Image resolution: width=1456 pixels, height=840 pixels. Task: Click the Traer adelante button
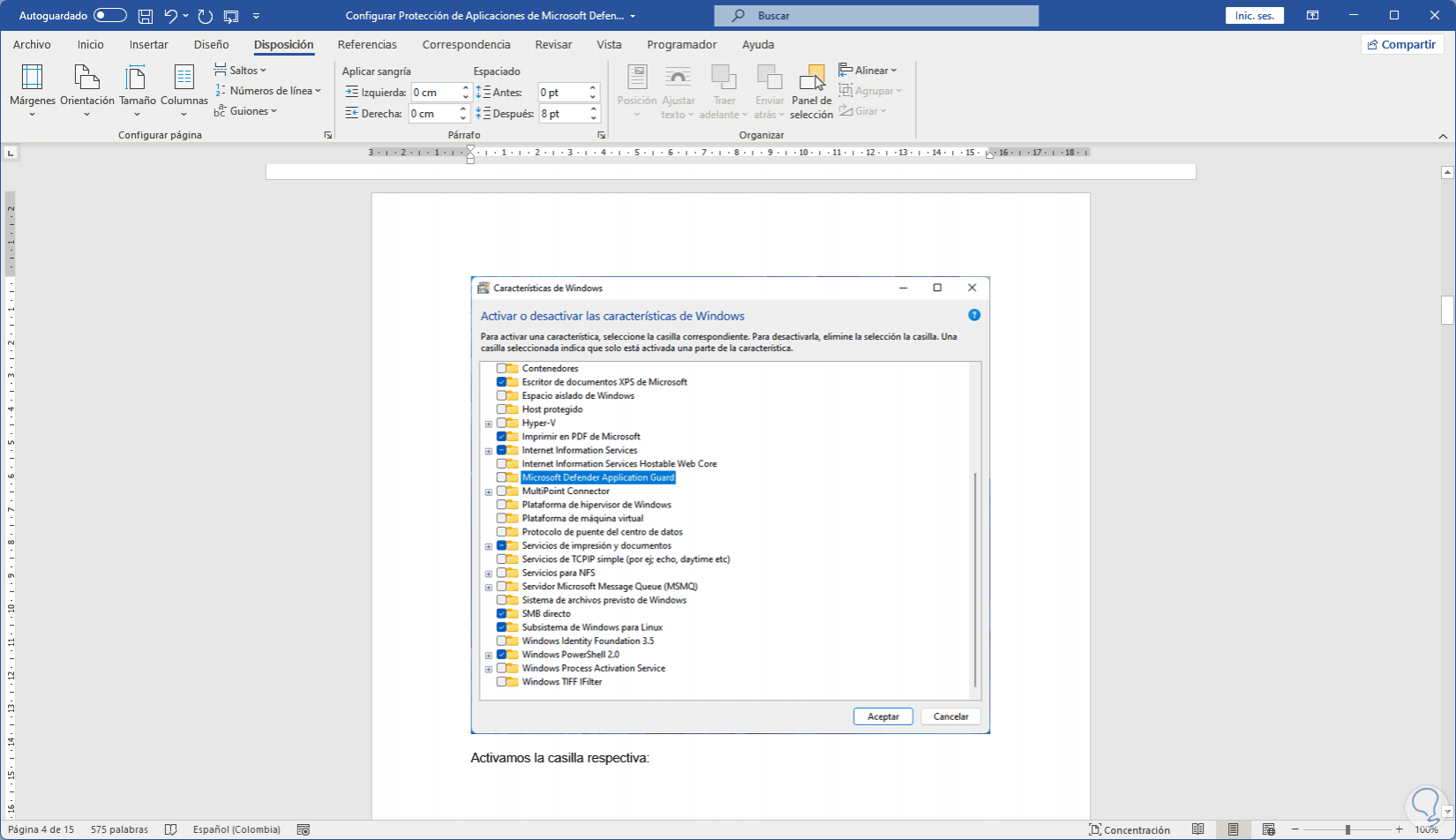click(724, 91)
